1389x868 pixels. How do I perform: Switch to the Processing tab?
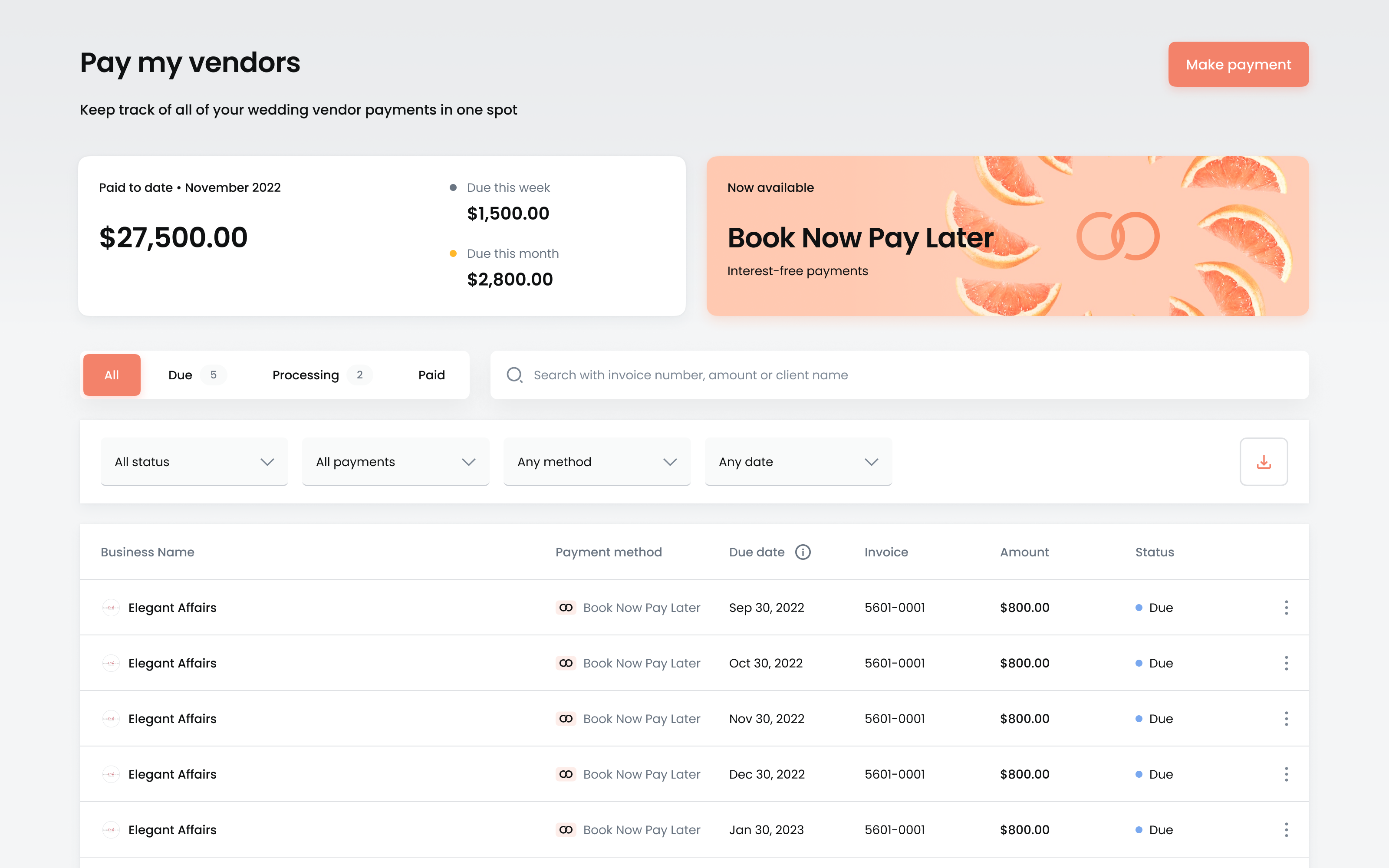click(x=322, y=375)
